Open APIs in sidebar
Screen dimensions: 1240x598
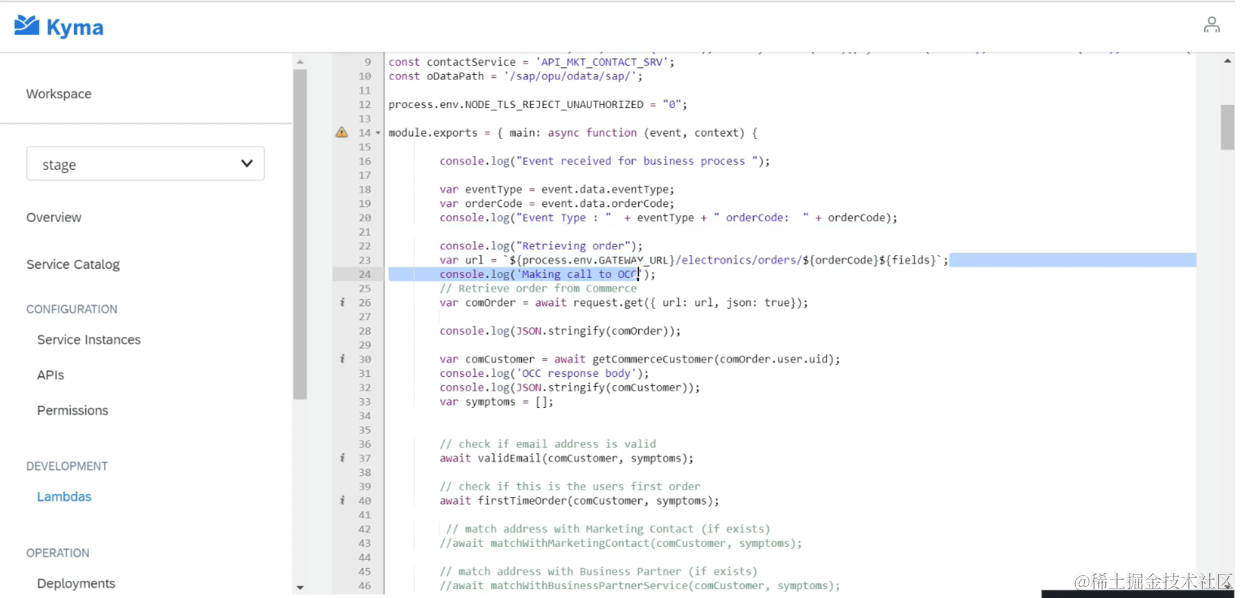click(51, 375)
